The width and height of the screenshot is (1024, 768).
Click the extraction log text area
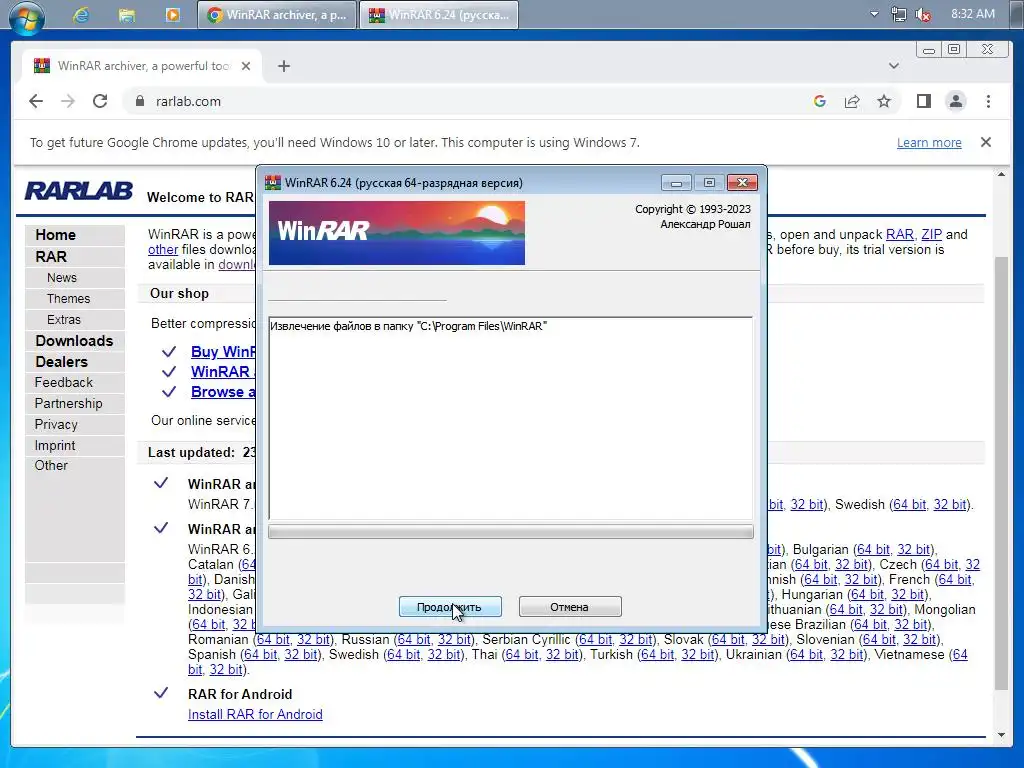[511, 418]
